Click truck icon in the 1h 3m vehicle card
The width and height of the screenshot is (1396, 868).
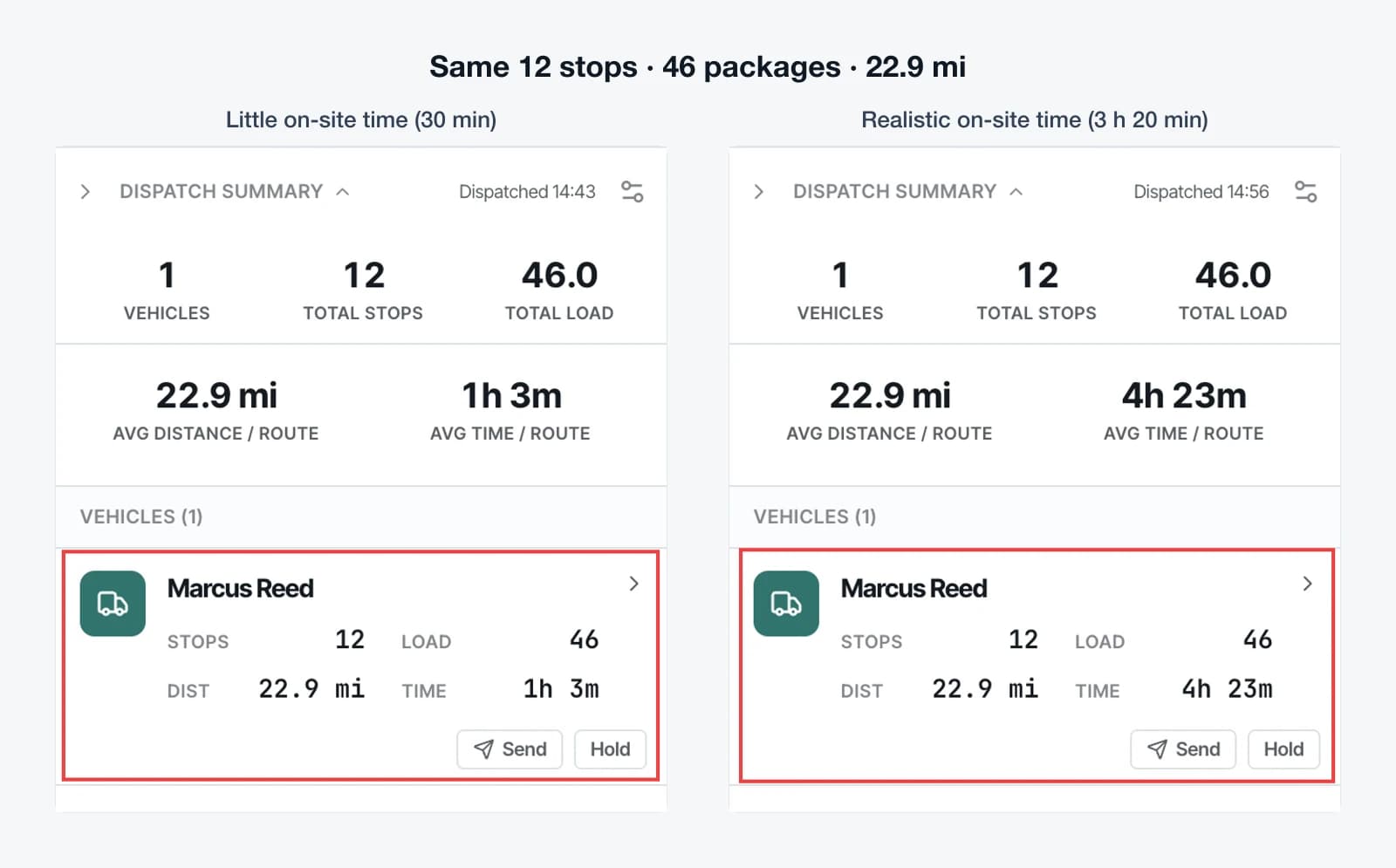tap(113, 604)
